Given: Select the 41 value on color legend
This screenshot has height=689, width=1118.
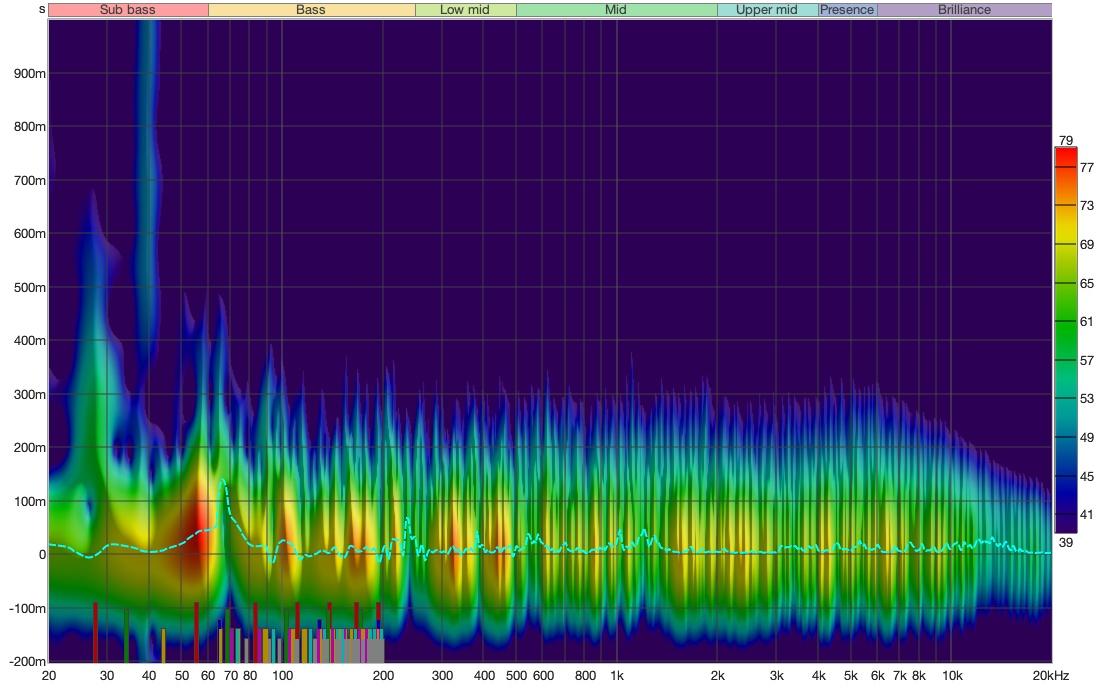Looking at the screenshot, I should click(1087, 514).
